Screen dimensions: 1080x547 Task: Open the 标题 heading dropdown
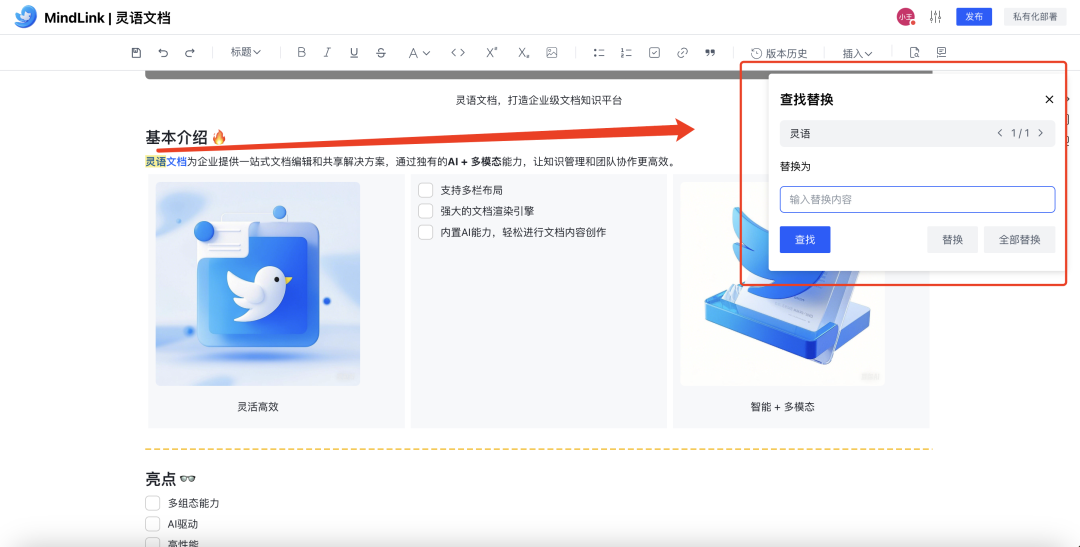pos(246,52)
